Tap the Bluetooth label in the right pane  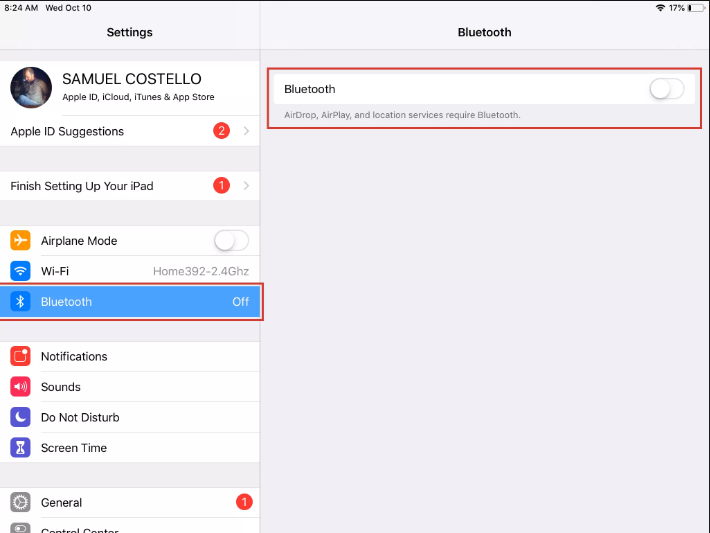310,89
